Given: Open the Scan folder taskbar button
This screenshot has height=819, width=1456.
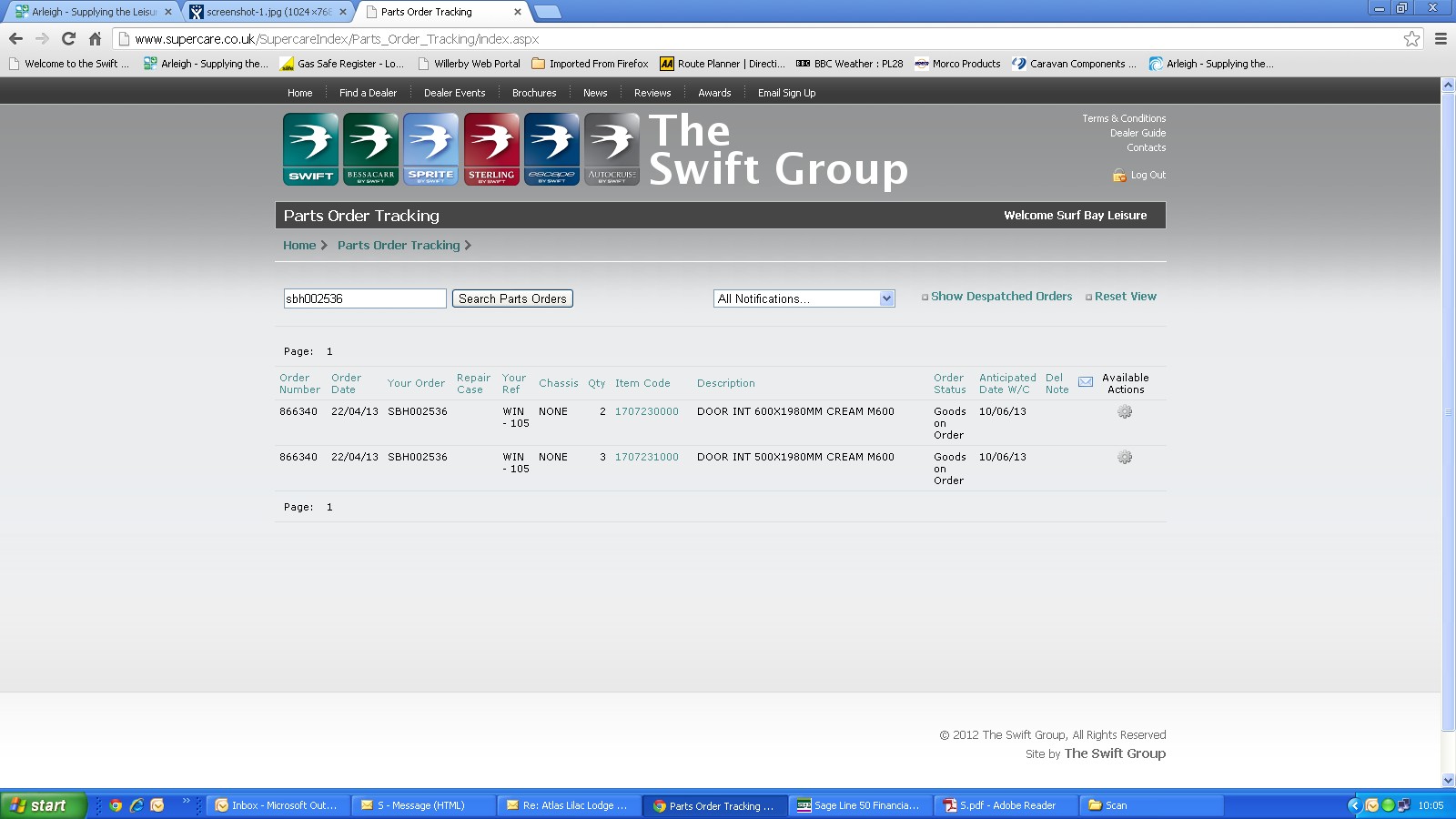Looking at the screenshot, I should (1151, 805).
